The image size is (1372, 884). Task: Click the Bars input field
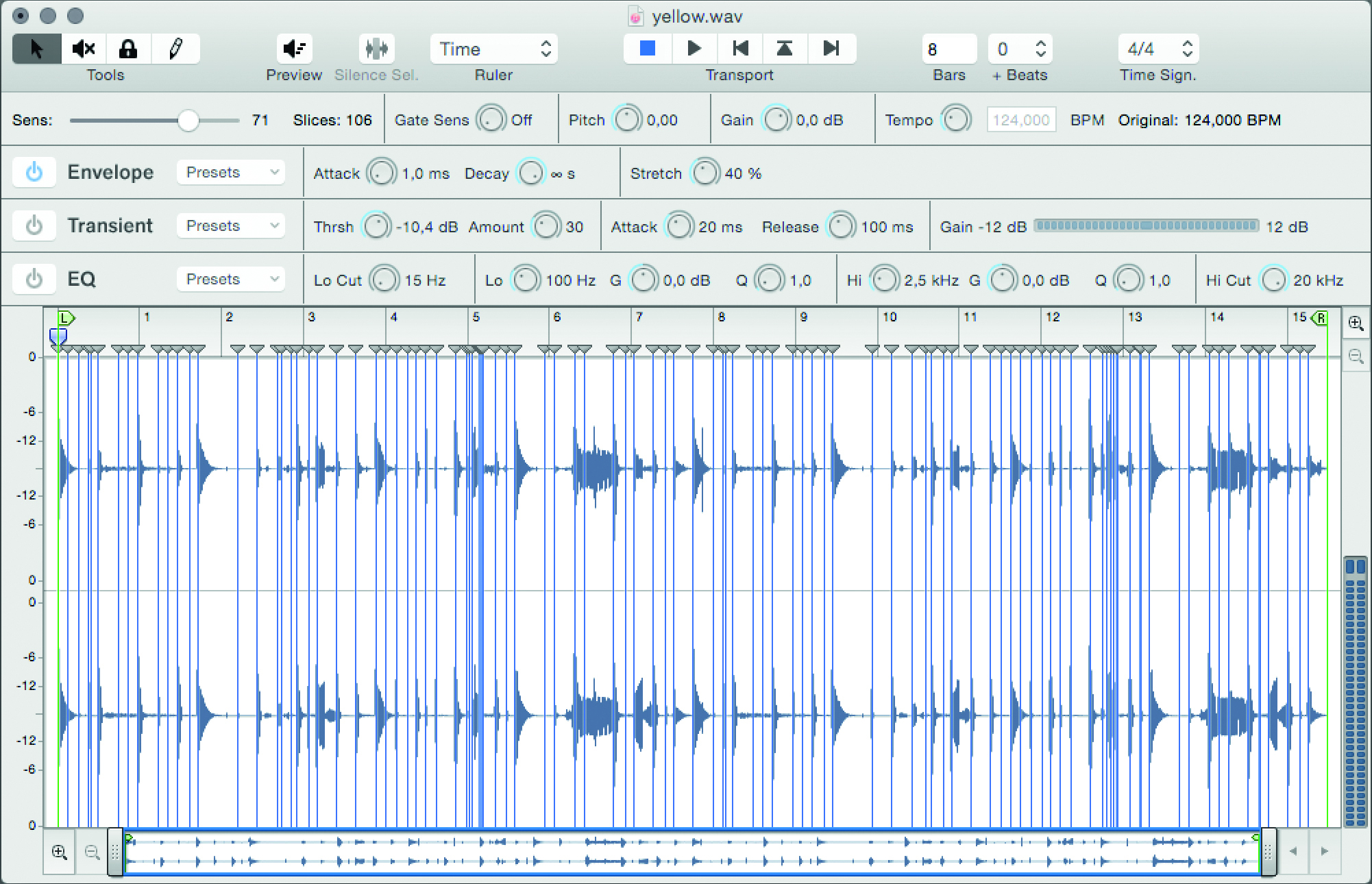tap(948, 49)
